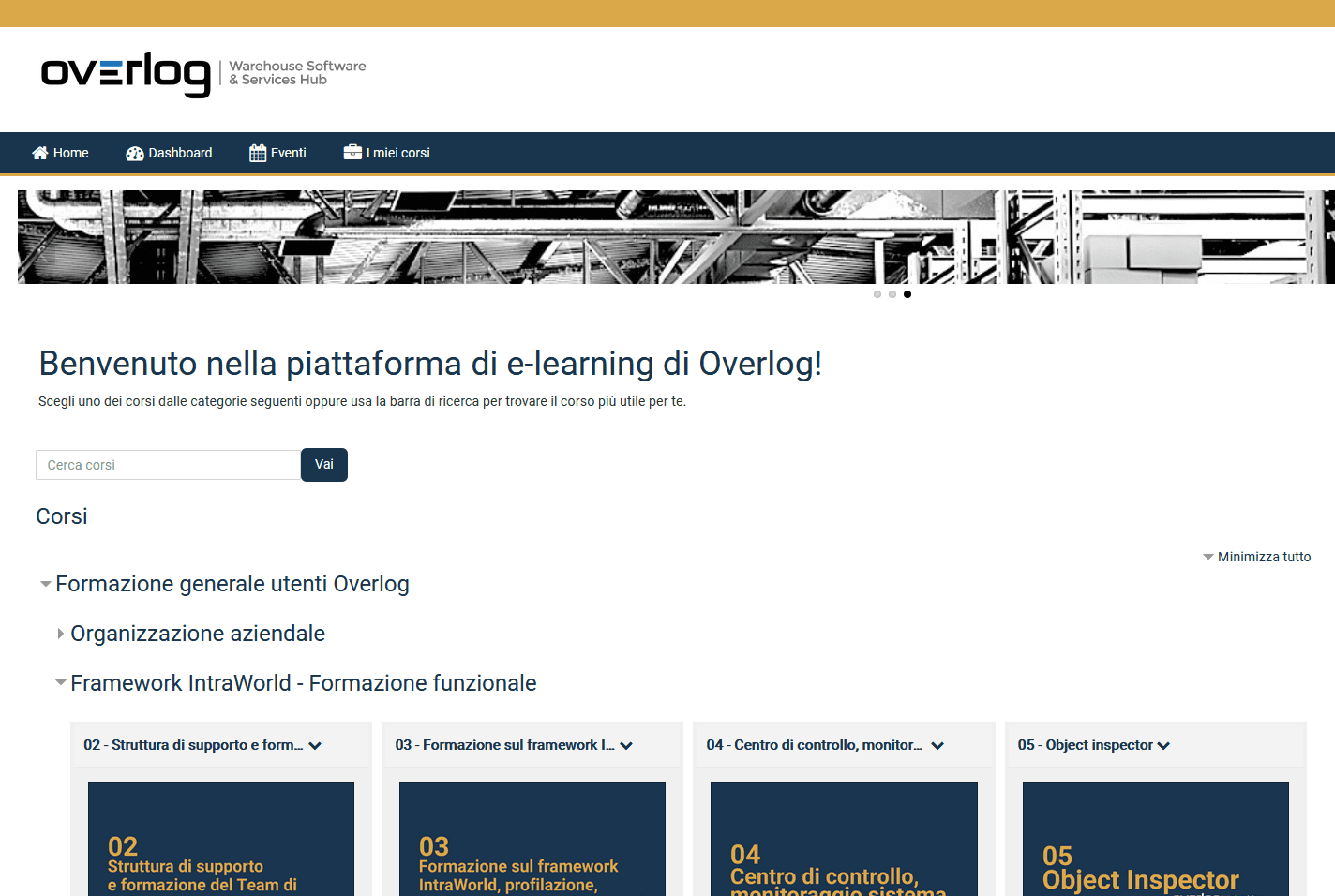Click Warehouse Software & Services Hub tagline

(x=298, y=73)
